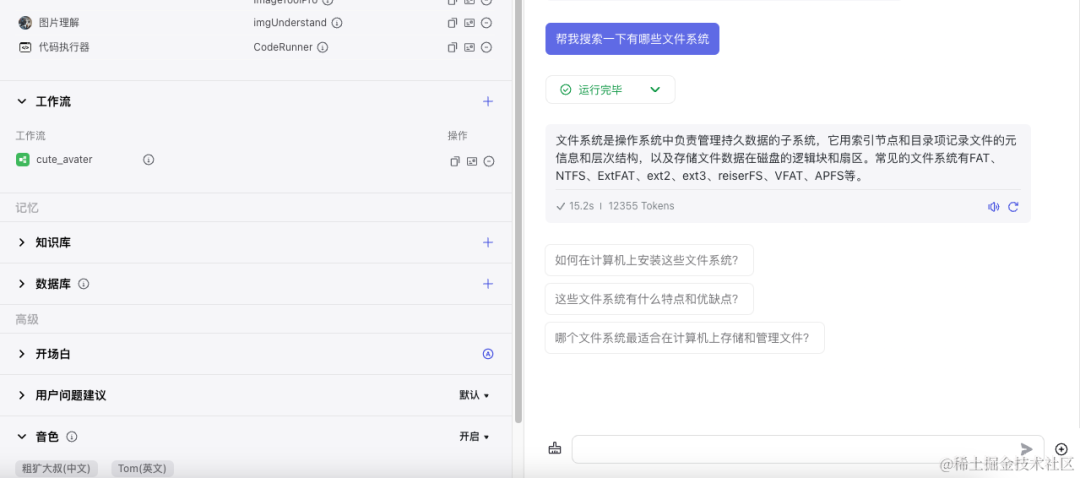Open card settings icon for 代码执行器 row
Image resolution: width=1080 pixels, height=478 pixels.
click(469, 48)
